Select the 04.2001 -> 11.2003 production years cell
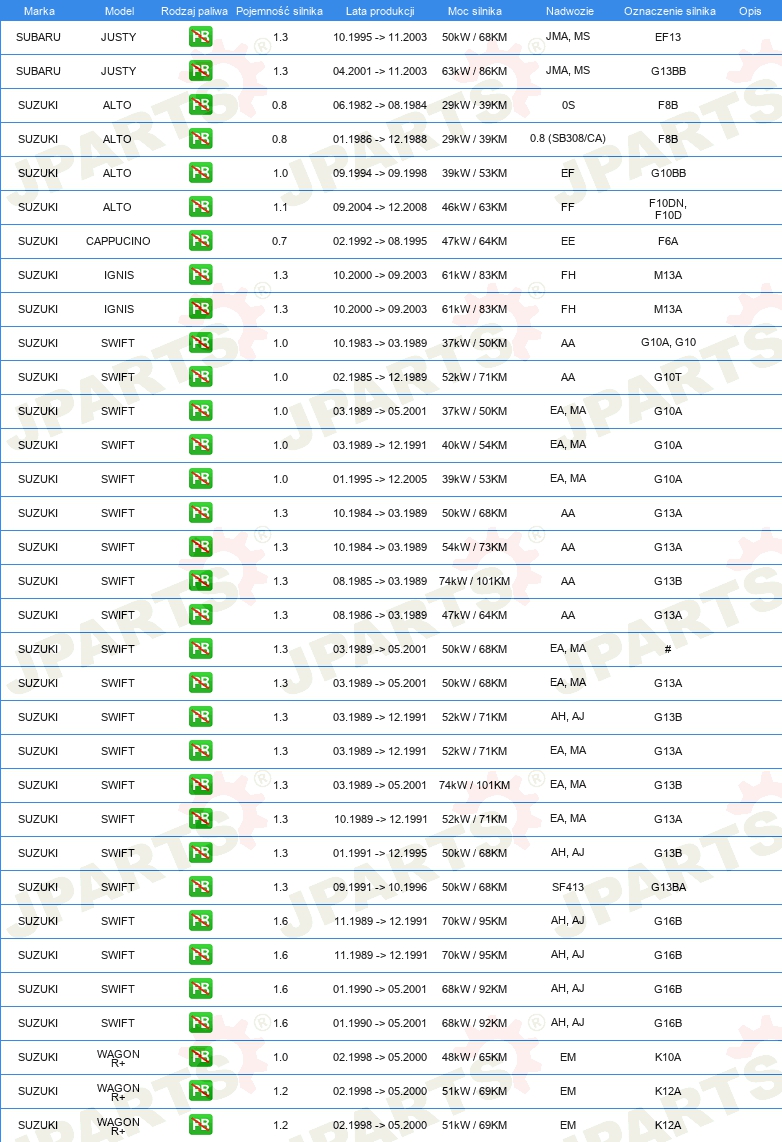782x1142 pixels. 380,71
